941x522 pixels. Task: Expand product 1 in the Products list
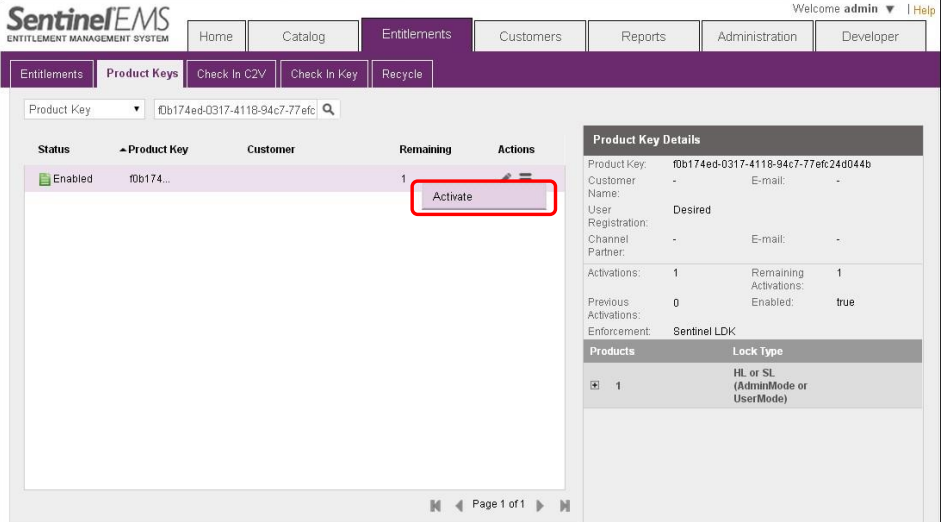[595, 386]
